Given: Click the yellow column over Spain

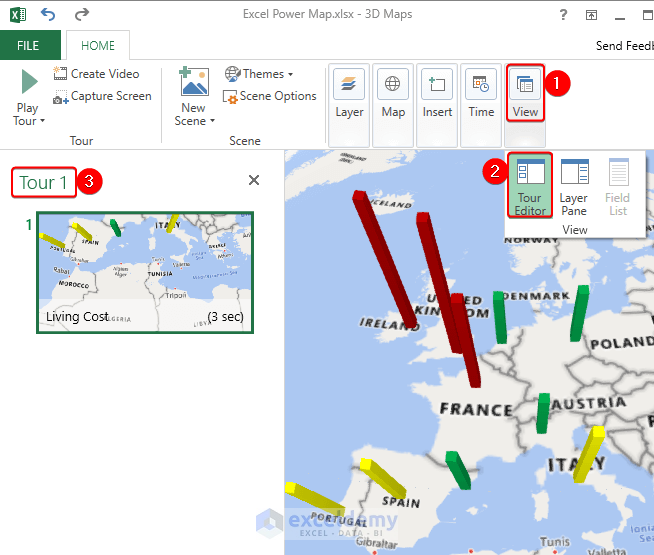Looking at the screenshot, I should pyautogui.click(x=383, y=479).
